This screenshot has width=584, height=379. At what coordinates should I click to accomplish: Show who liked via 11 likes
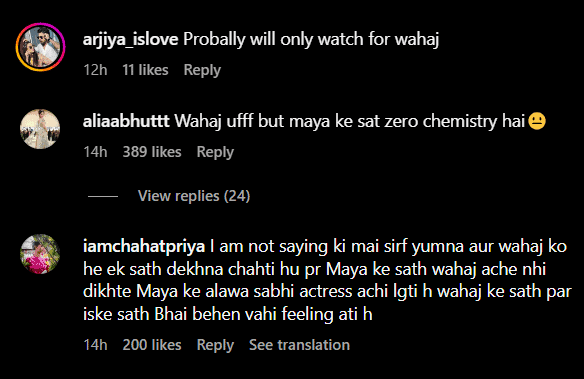145,70
